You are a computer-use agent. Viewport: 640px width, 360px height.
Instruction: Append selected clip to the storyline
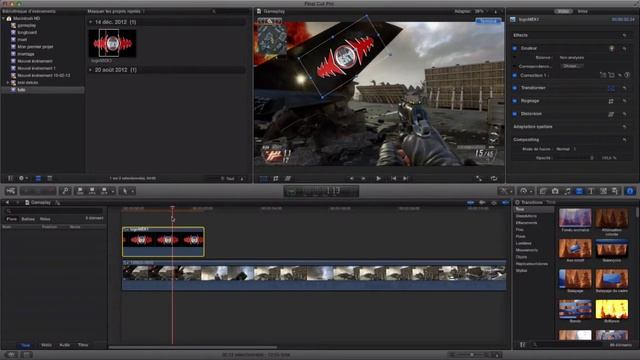[x=104, y=191]
